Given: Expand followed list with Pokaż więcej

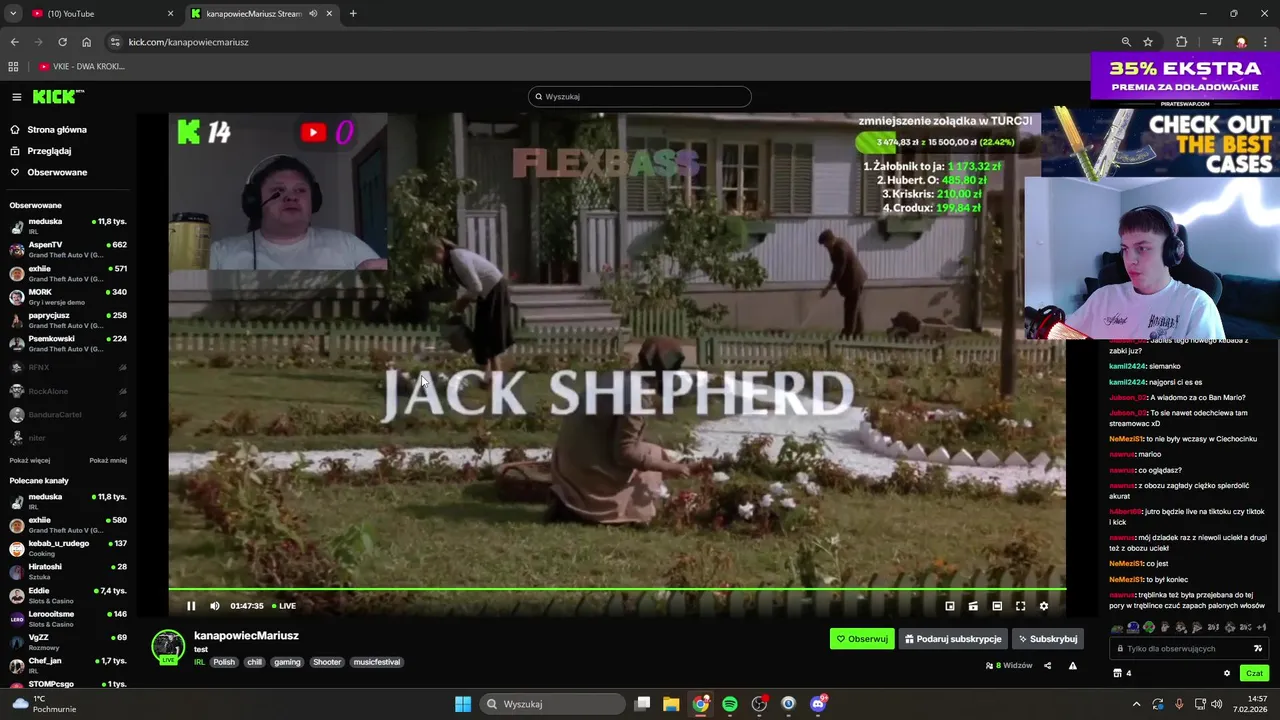Looking at the screenshot, I should pos(30,461).
